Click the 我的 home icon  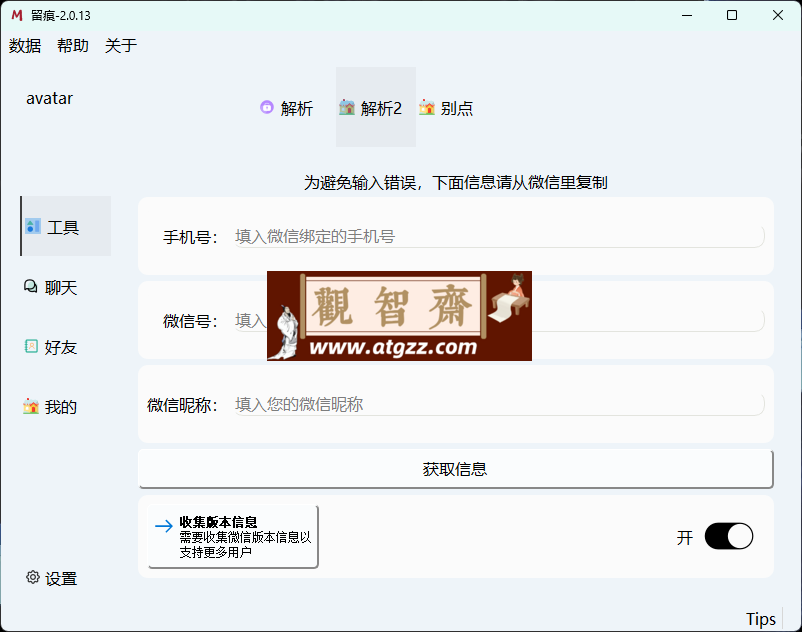click(31, 406)
